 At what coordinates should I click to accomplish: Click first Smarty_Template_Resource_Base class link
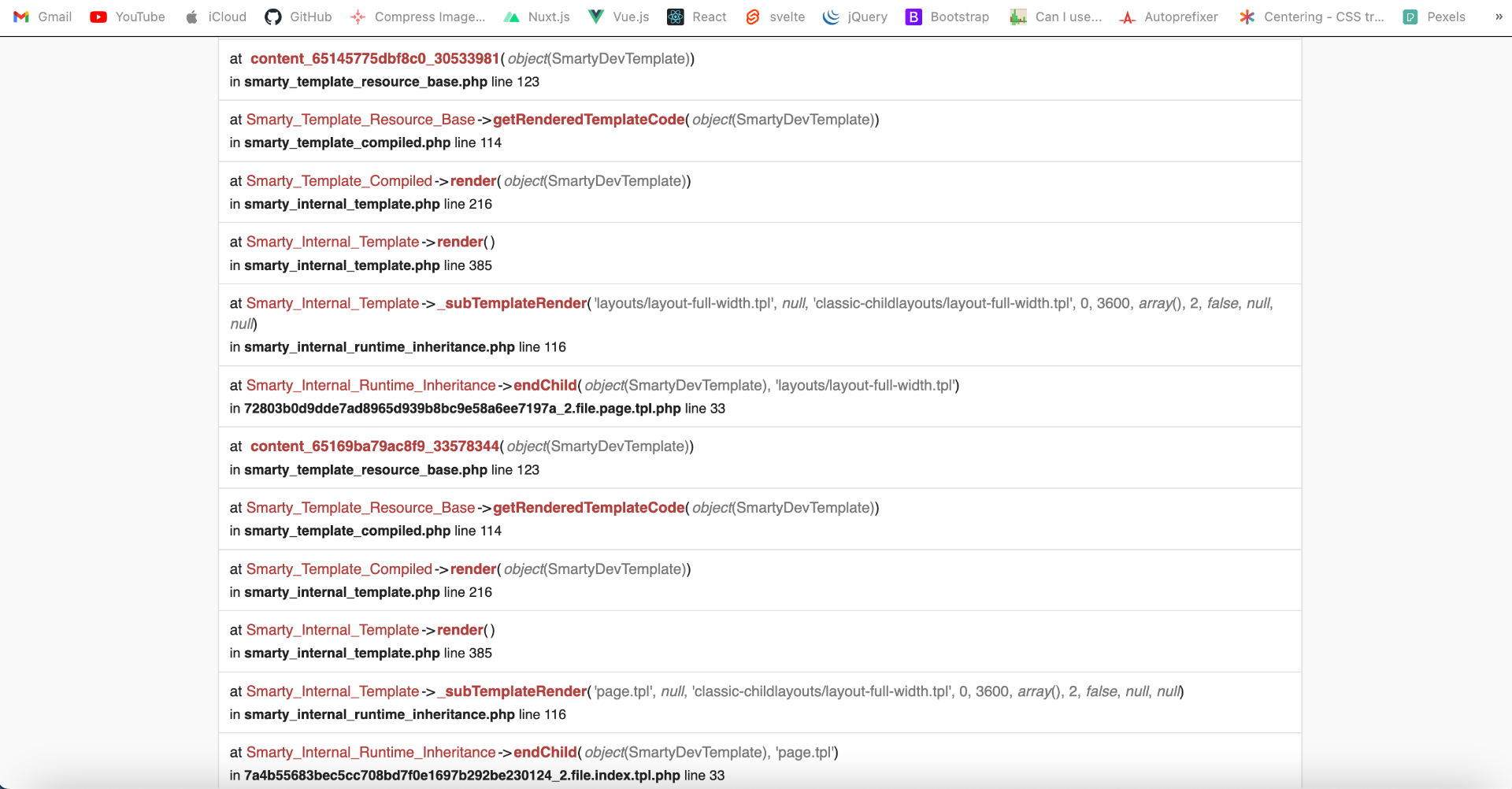coord(361,120)
